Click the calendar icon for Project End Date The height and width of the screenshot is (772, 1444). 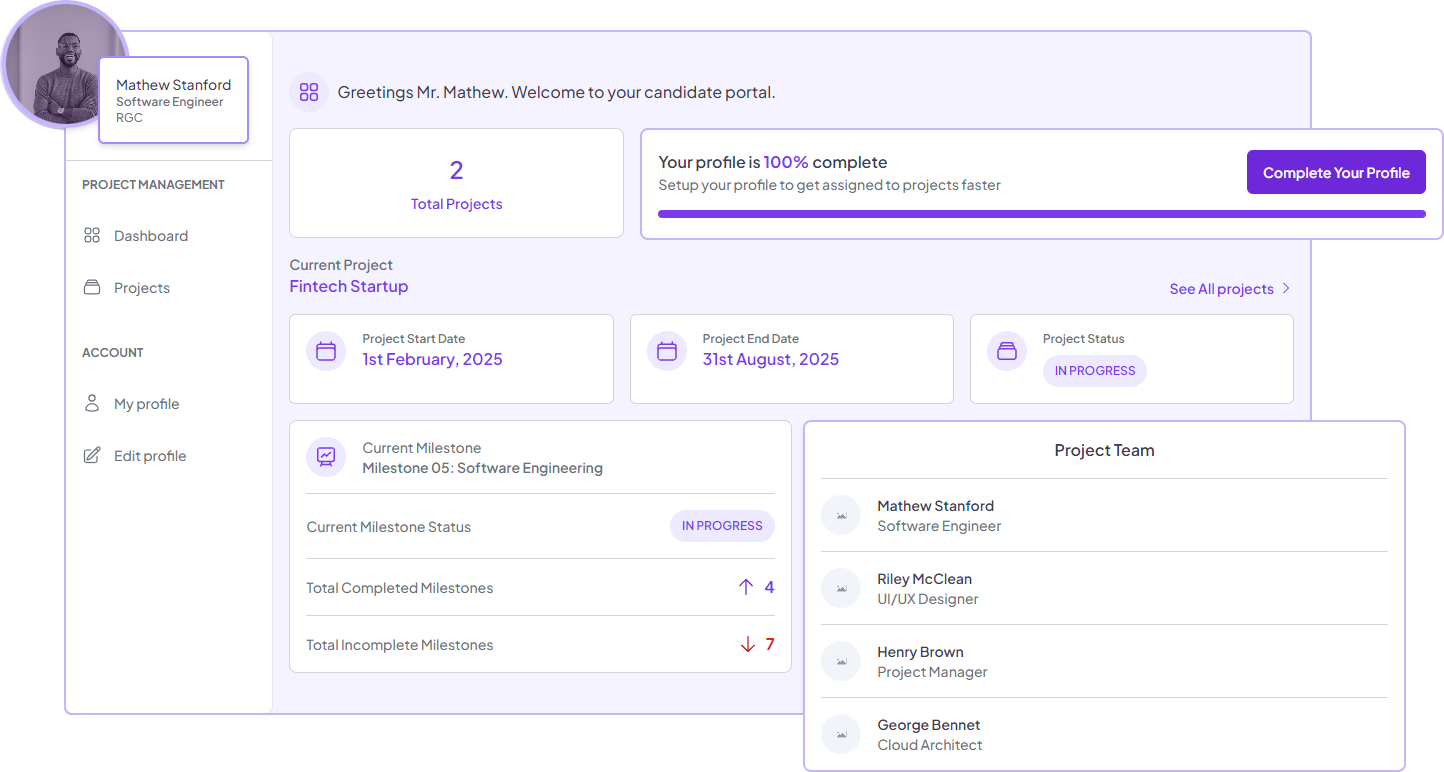coord(667,351)
